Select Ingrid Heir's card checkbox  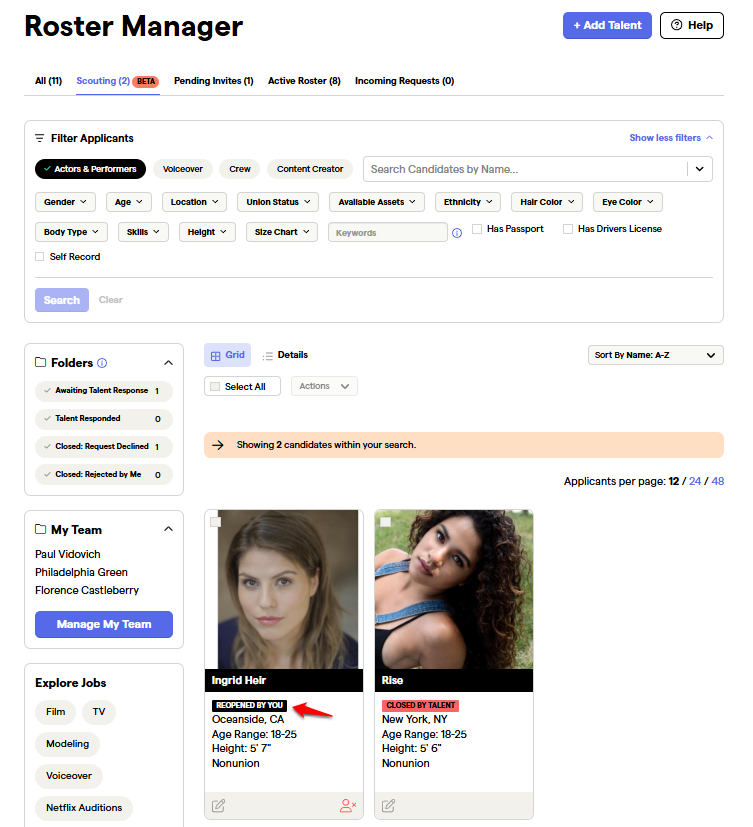(215, 522)
